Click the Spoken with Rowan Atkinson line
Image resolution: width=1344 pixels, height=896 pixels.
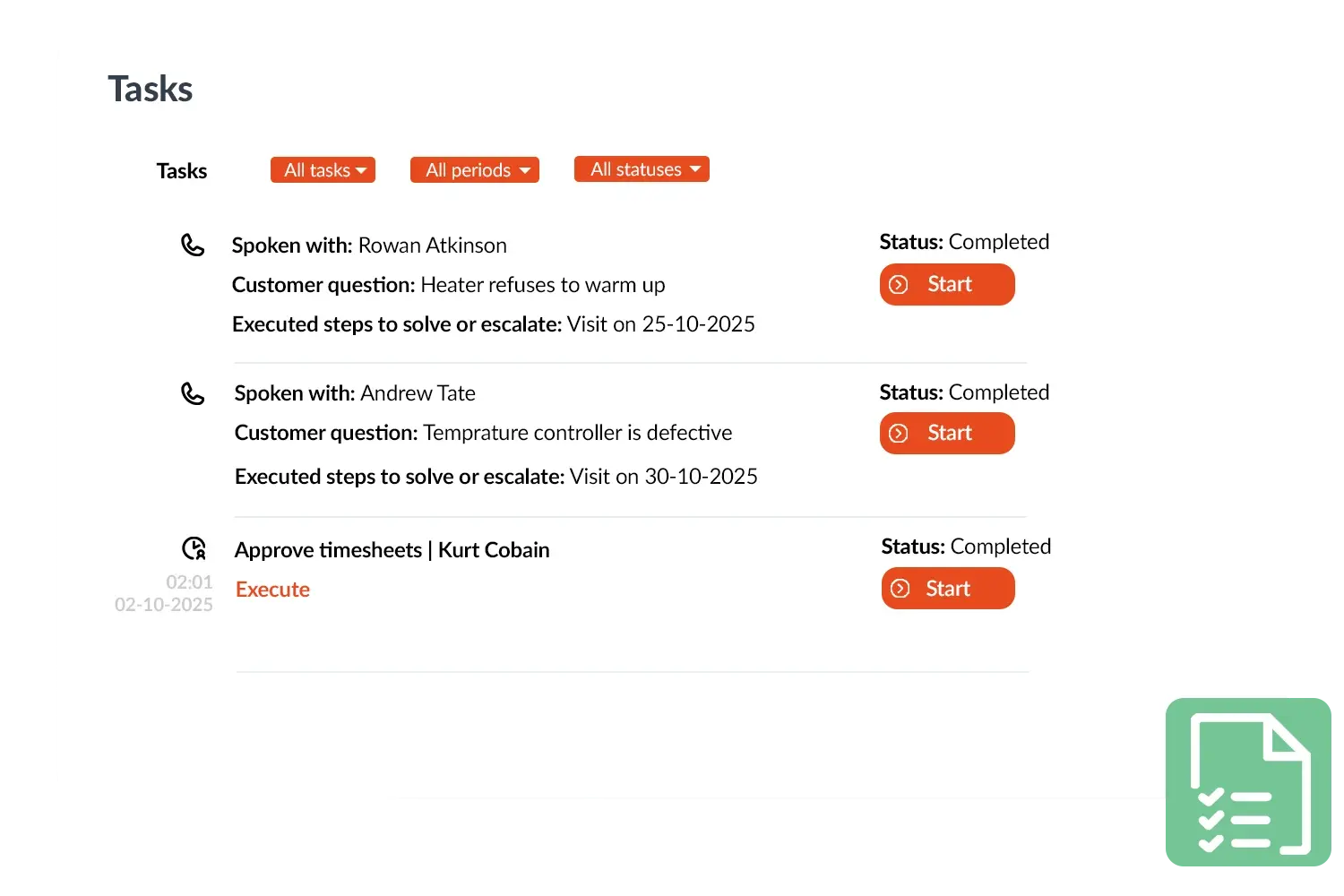point(369,246)
